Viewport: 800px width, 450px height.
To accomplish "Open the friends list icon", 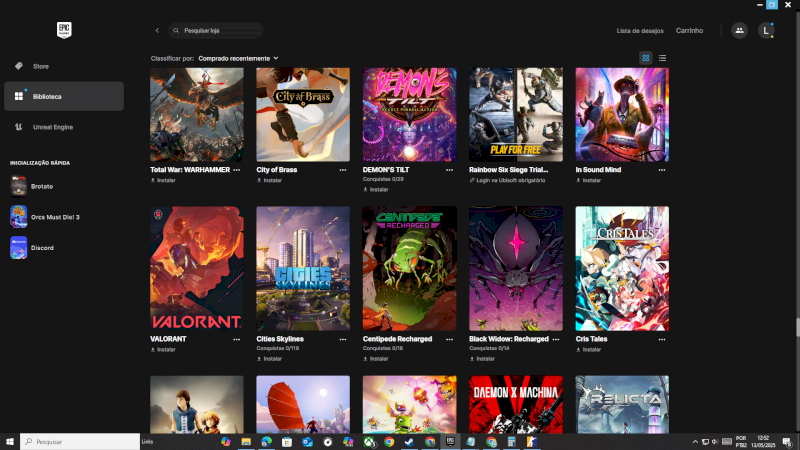I will pos(739,31).
